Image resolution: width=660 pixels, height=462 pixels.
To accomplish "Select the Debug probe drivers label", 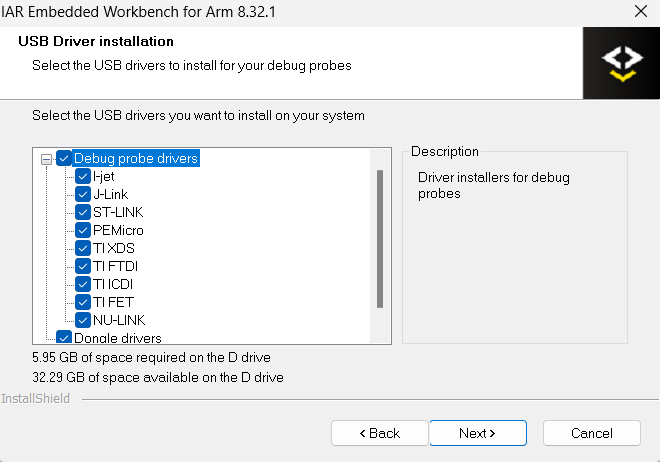I will click(136, 158).
